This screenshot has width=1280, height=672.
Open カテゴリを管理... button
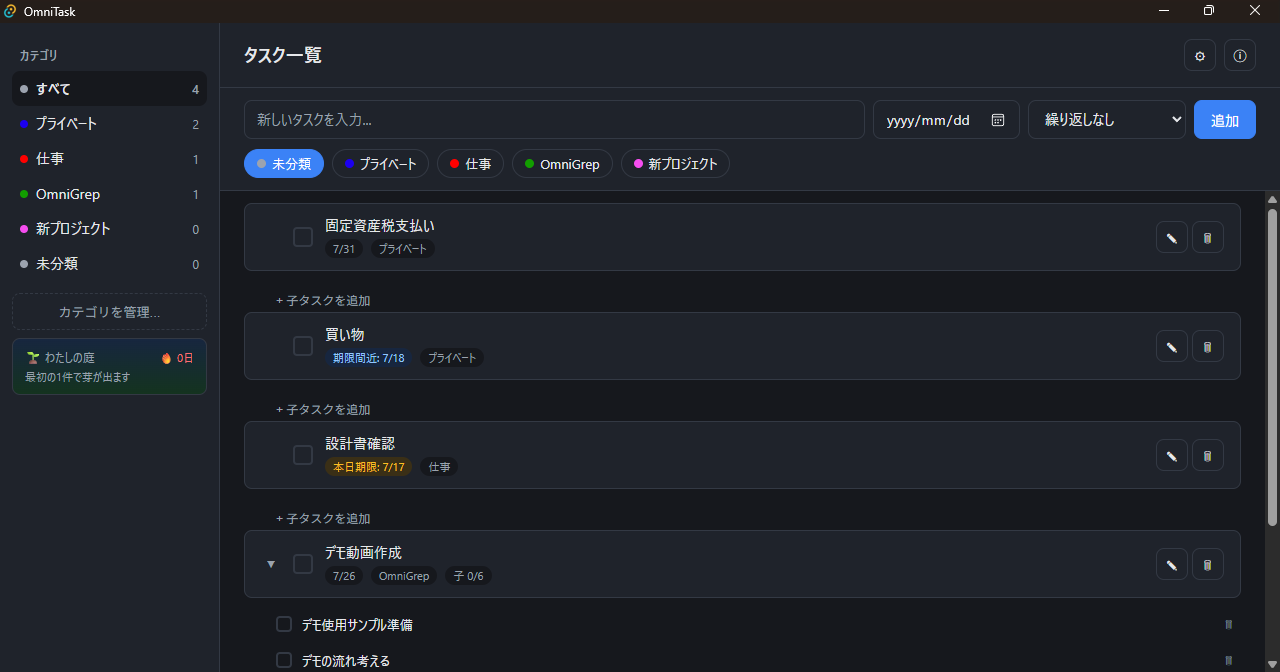(109, 312)
